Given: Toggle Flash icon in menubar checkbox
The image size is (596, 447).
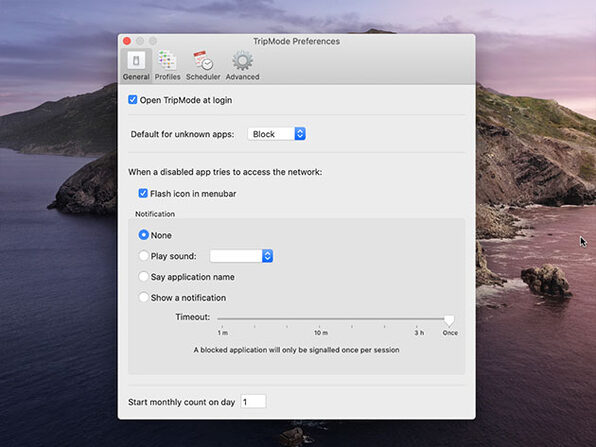Looking at the screenshot, I should click(143, 193).
